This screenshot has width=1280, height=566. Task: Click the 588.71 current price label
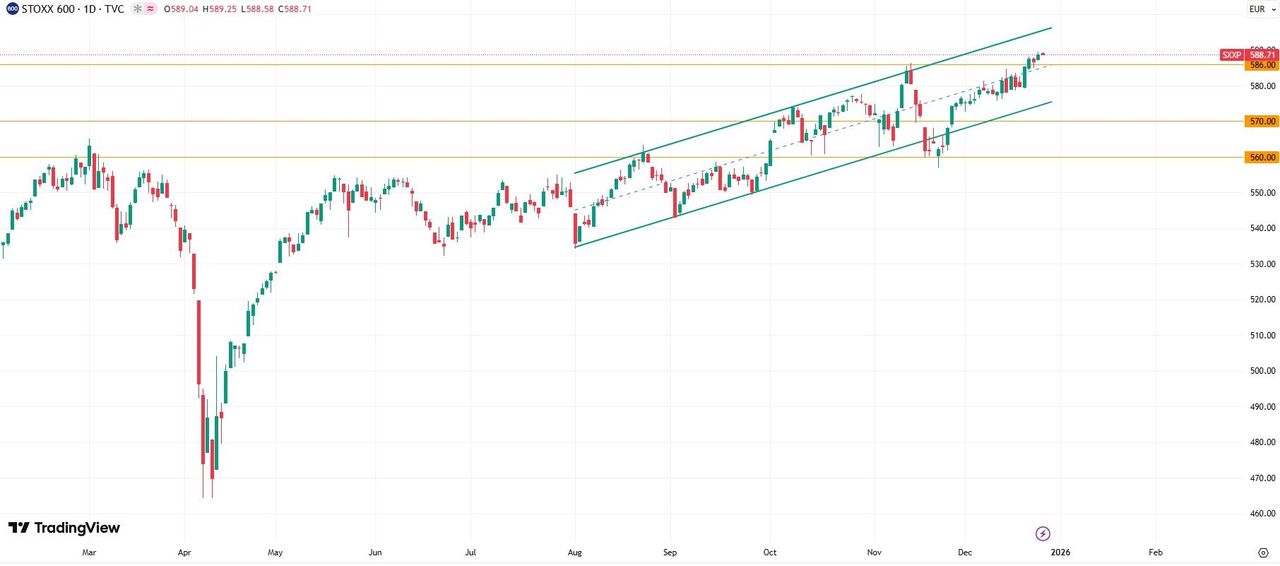pyautogui.click(x=1261, y=55)
